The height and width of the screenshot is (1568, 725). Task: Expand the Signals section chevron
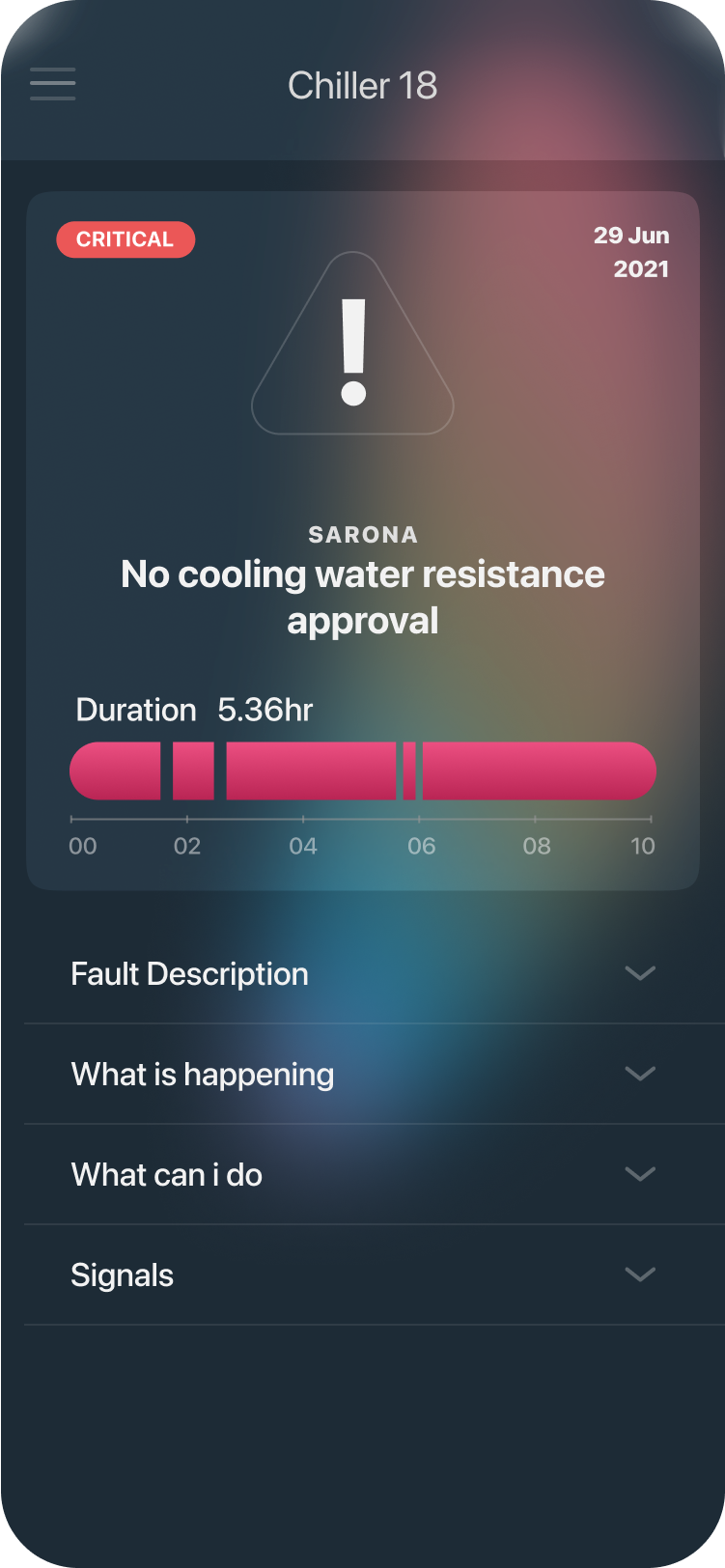(x=640, y=1274)
